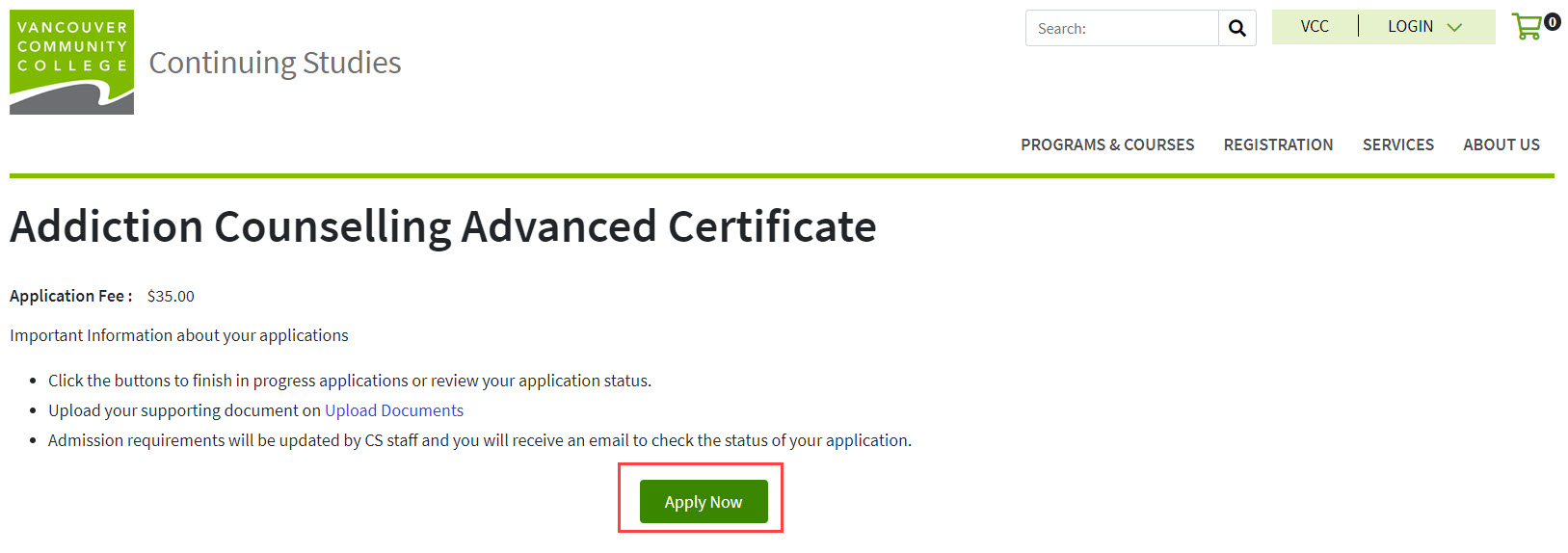This screenshot has width=1568, height=553.
Task: Focus the Search input field
Action: (1122, 29)
